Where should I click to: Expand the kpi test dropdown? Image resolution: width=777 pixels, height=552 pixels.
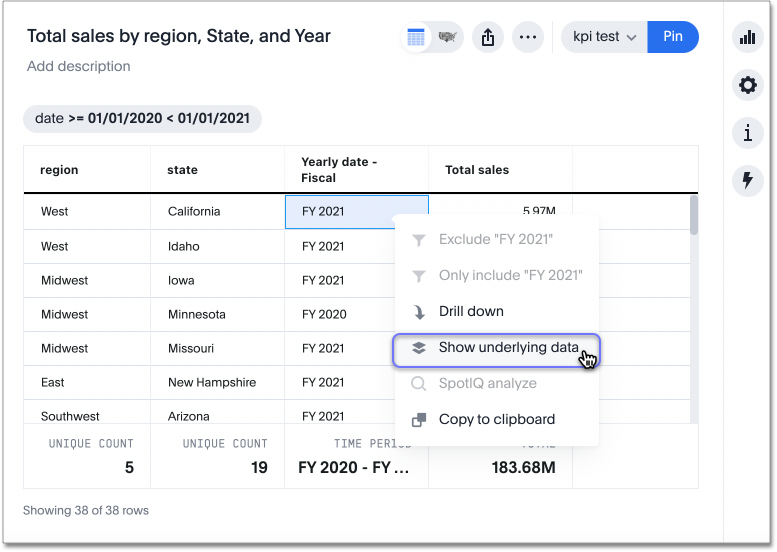pyautogui.click(x=604, y=37)
